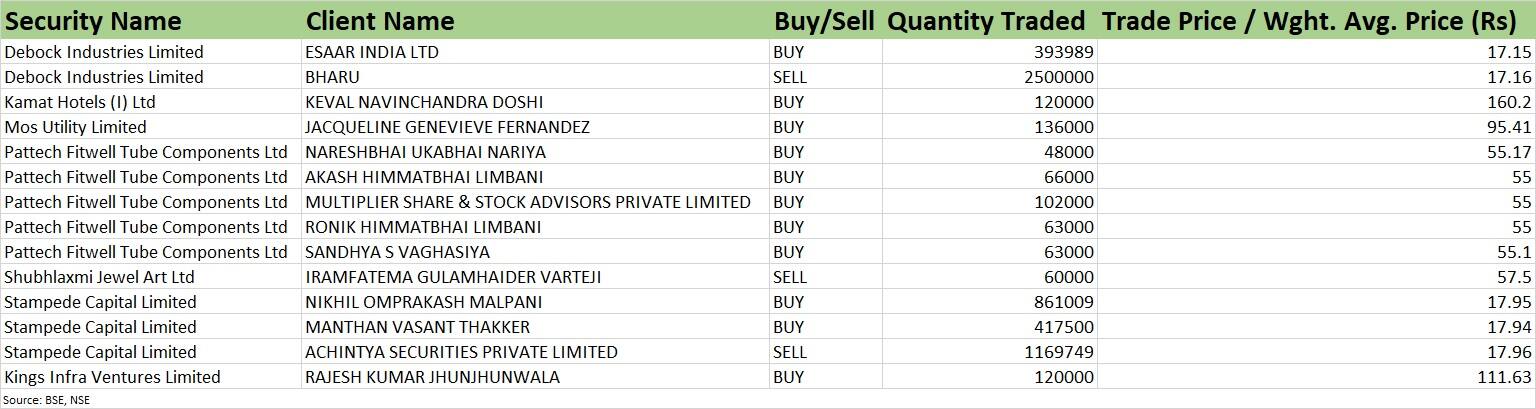Select the quantity cell showing 2500000
1536x409 pixels.
989,77
